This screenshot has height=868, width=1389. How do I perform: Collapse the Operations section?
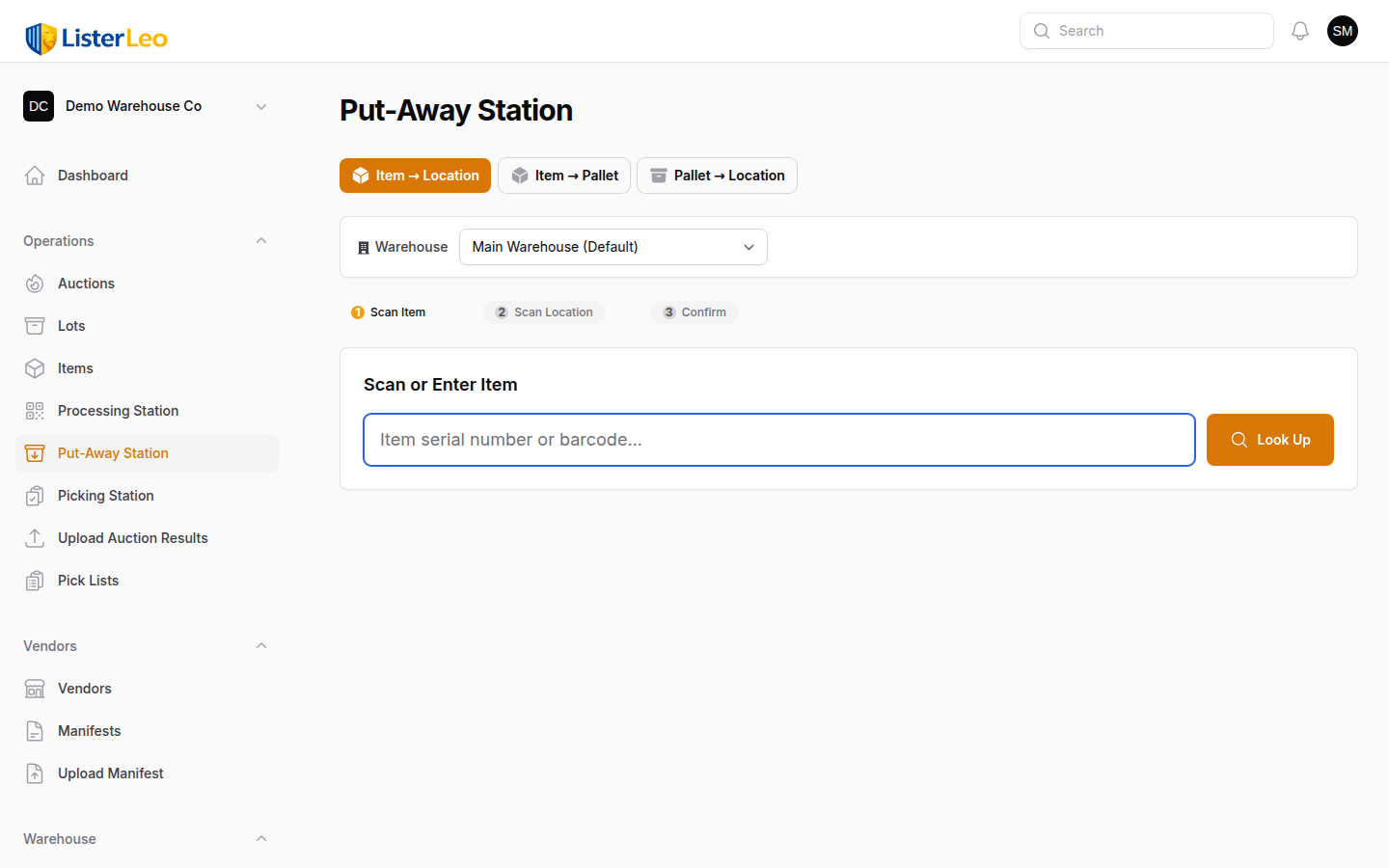(x=260, y=240)
